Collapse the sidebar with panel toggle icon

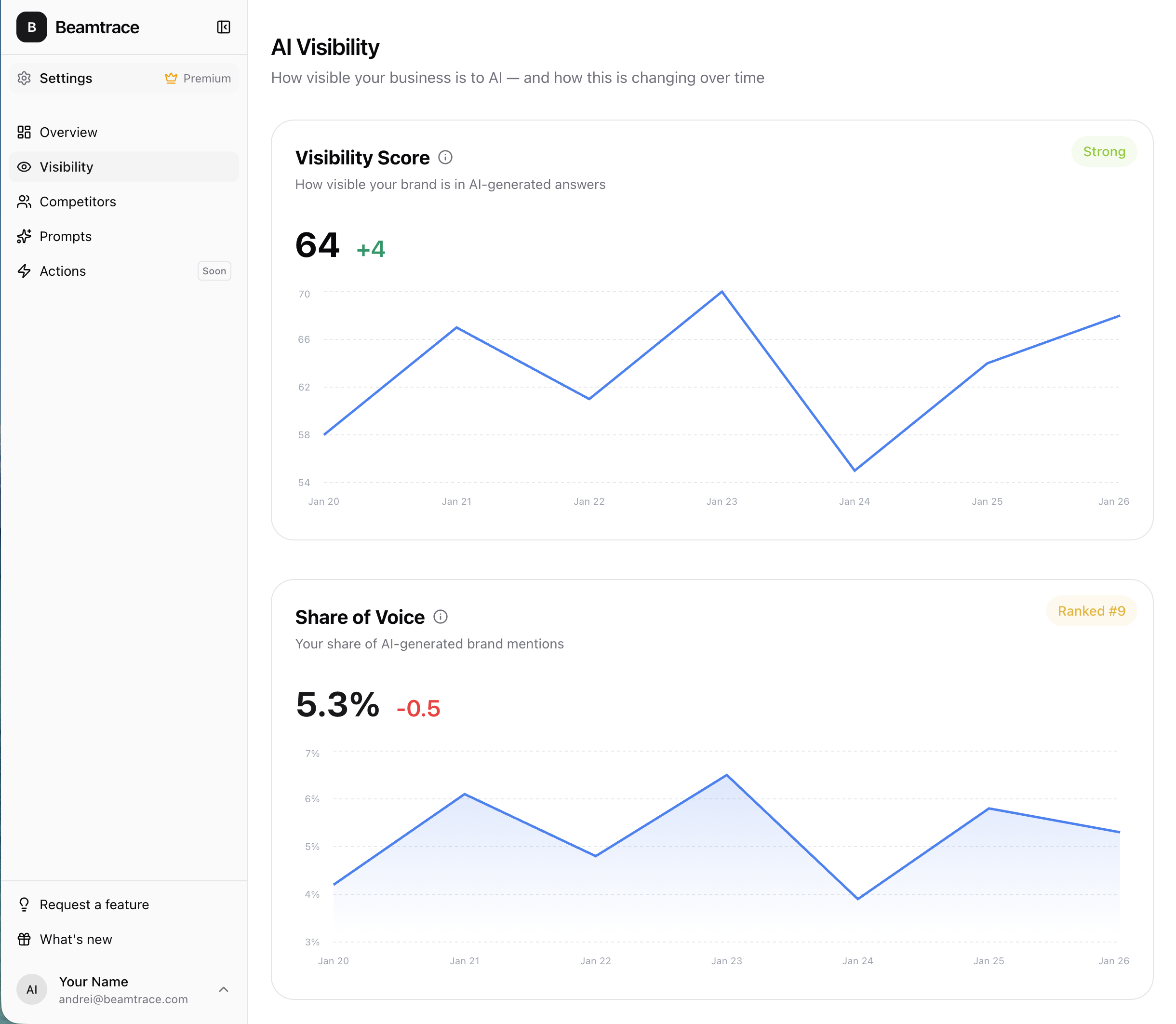tap(223, 27)
